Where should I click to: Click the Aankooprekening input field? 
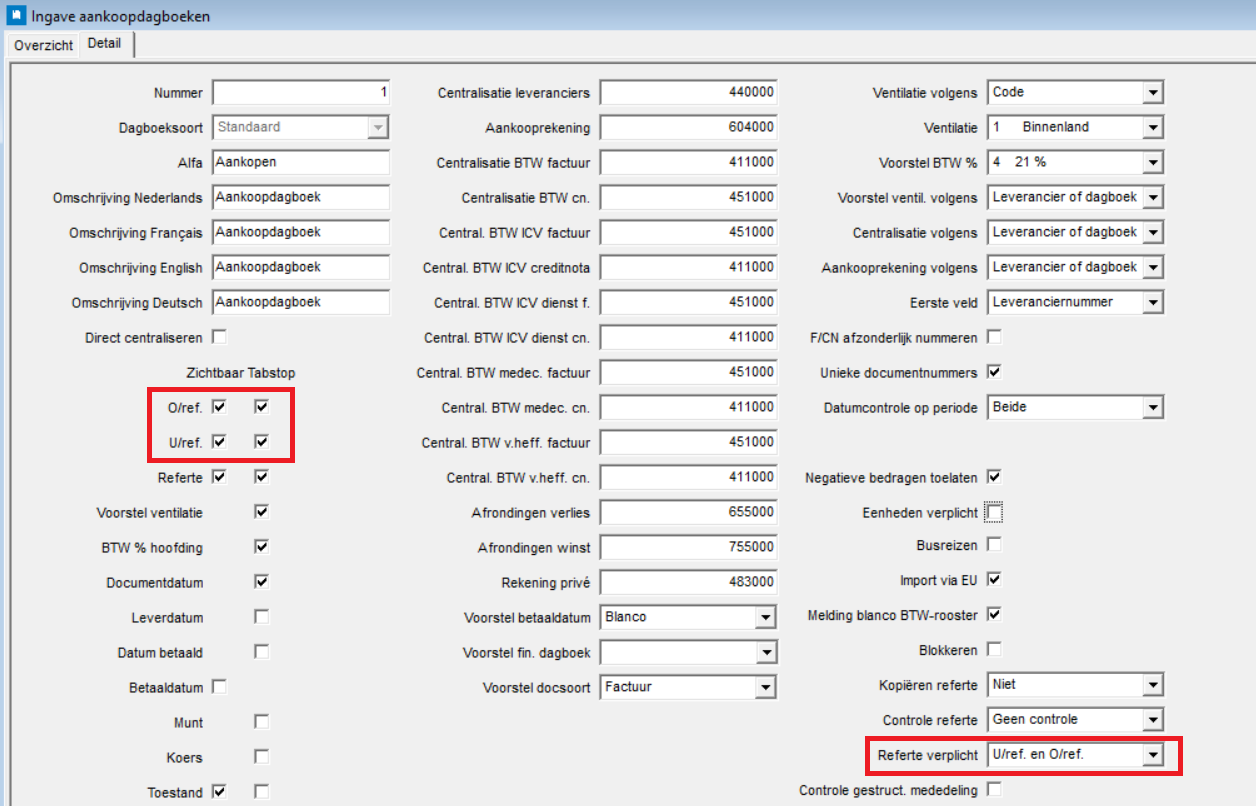click(x=688, y=128)
